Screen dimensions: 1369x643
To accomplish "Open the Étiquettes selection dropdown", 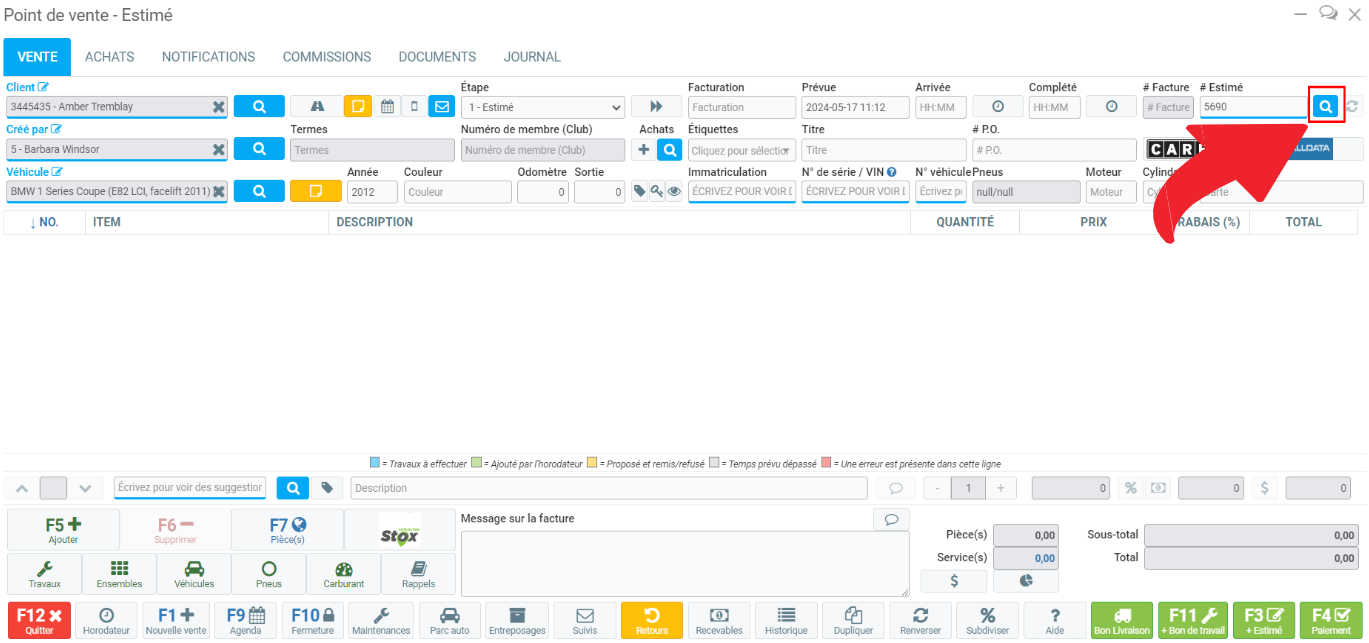I will point(742,150).
